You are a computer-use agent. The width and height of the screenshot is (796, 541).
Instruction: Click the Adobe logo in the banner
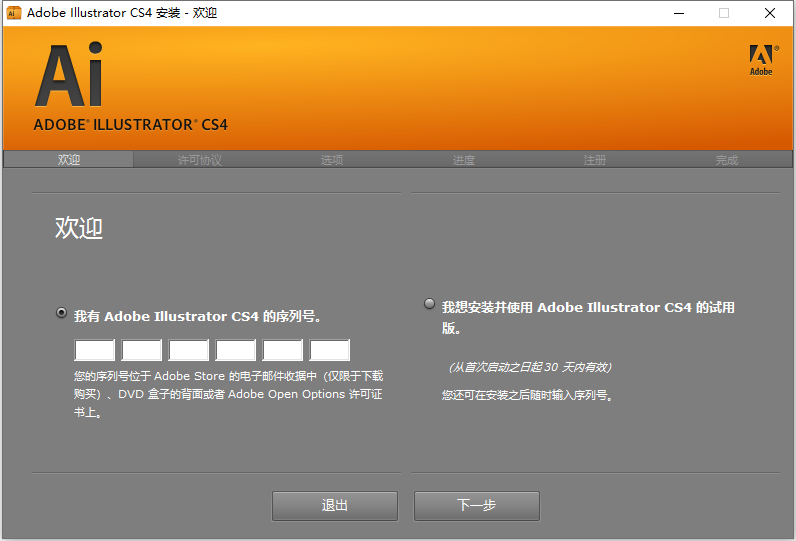[x=762, y=60]
